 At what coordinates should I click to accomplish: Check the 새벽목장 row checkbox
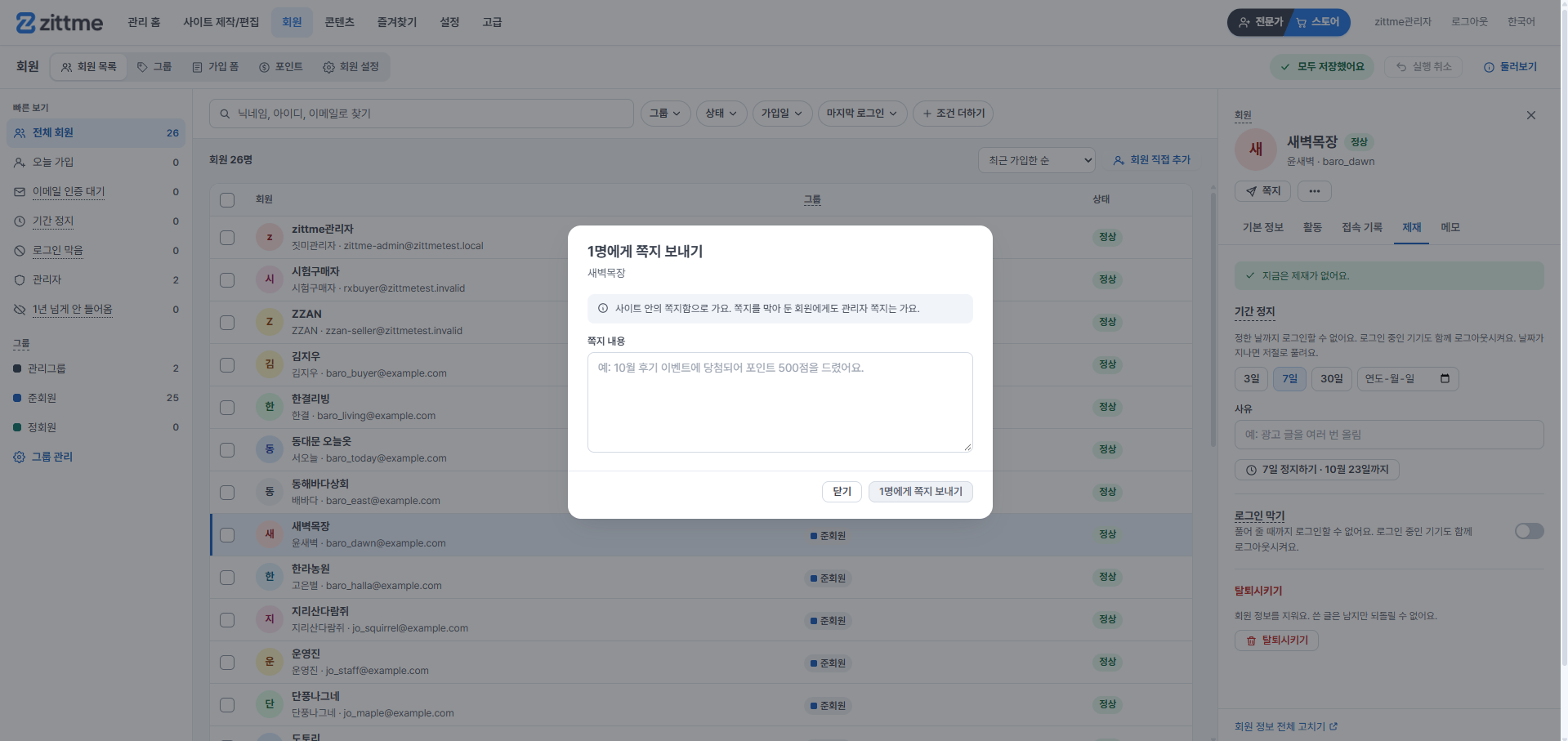(x=227, y=535)
